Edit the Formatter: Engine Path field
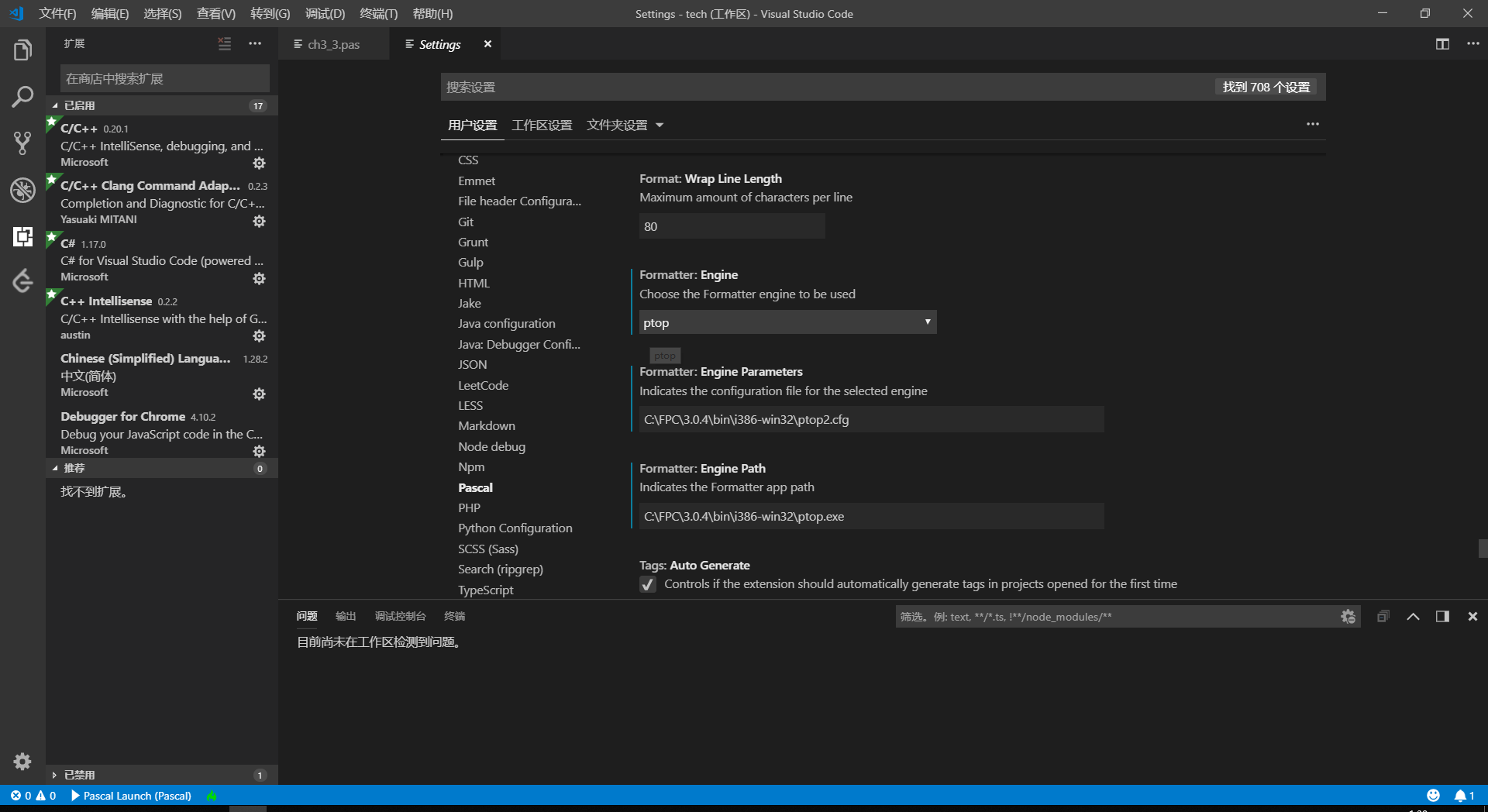The height and width of the screenshot is (812, 1488). [868, 516]
